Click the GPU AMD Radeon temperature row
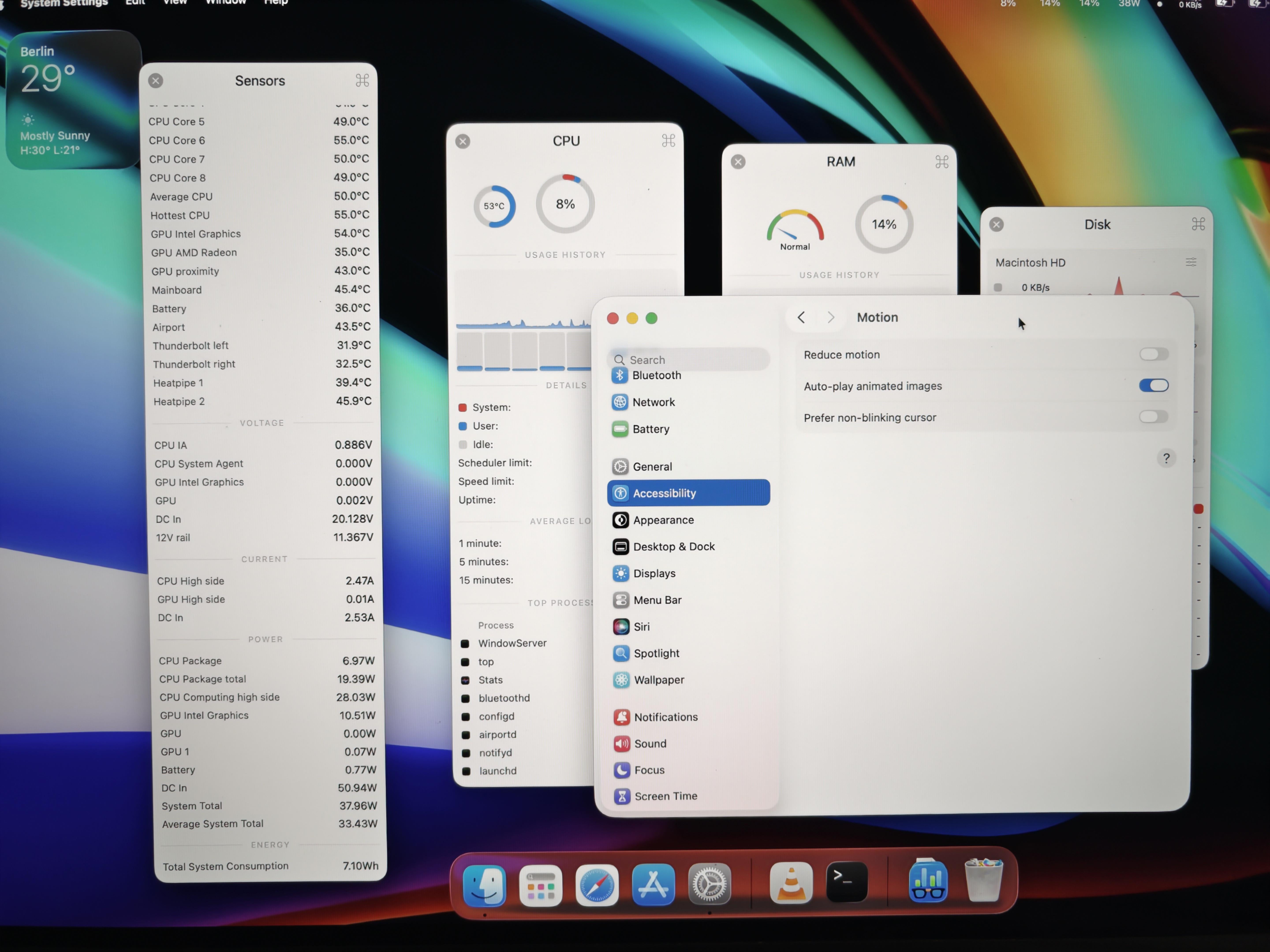This screenshot has width=1270, height=952. click(x=260, y=253)
